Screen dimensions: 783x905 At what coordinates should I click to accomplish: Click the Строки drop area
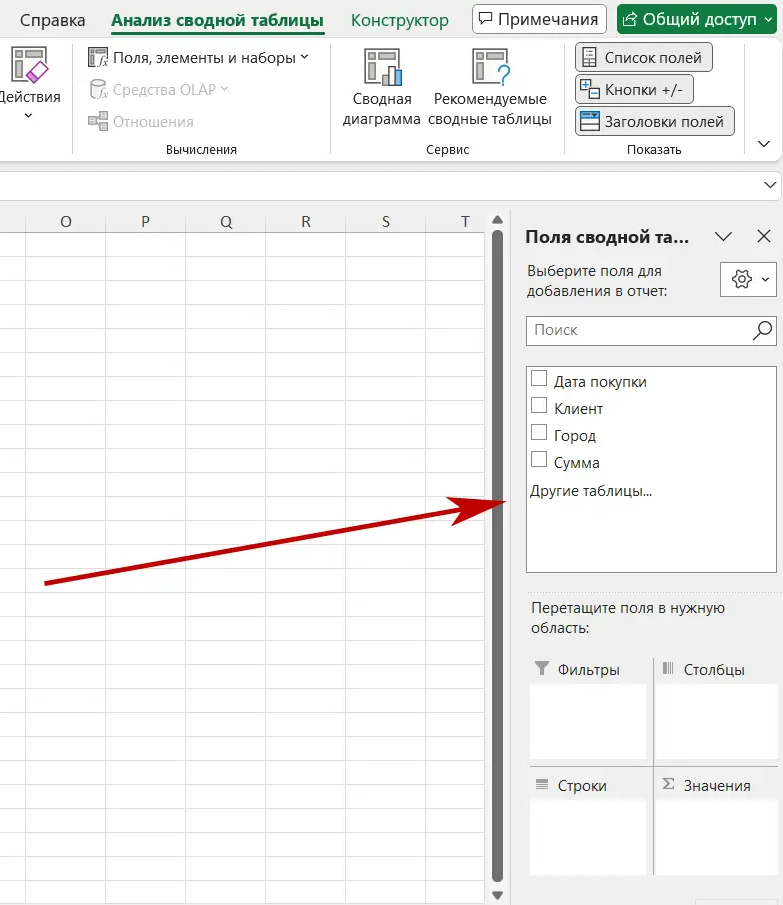tap(588, 837)
